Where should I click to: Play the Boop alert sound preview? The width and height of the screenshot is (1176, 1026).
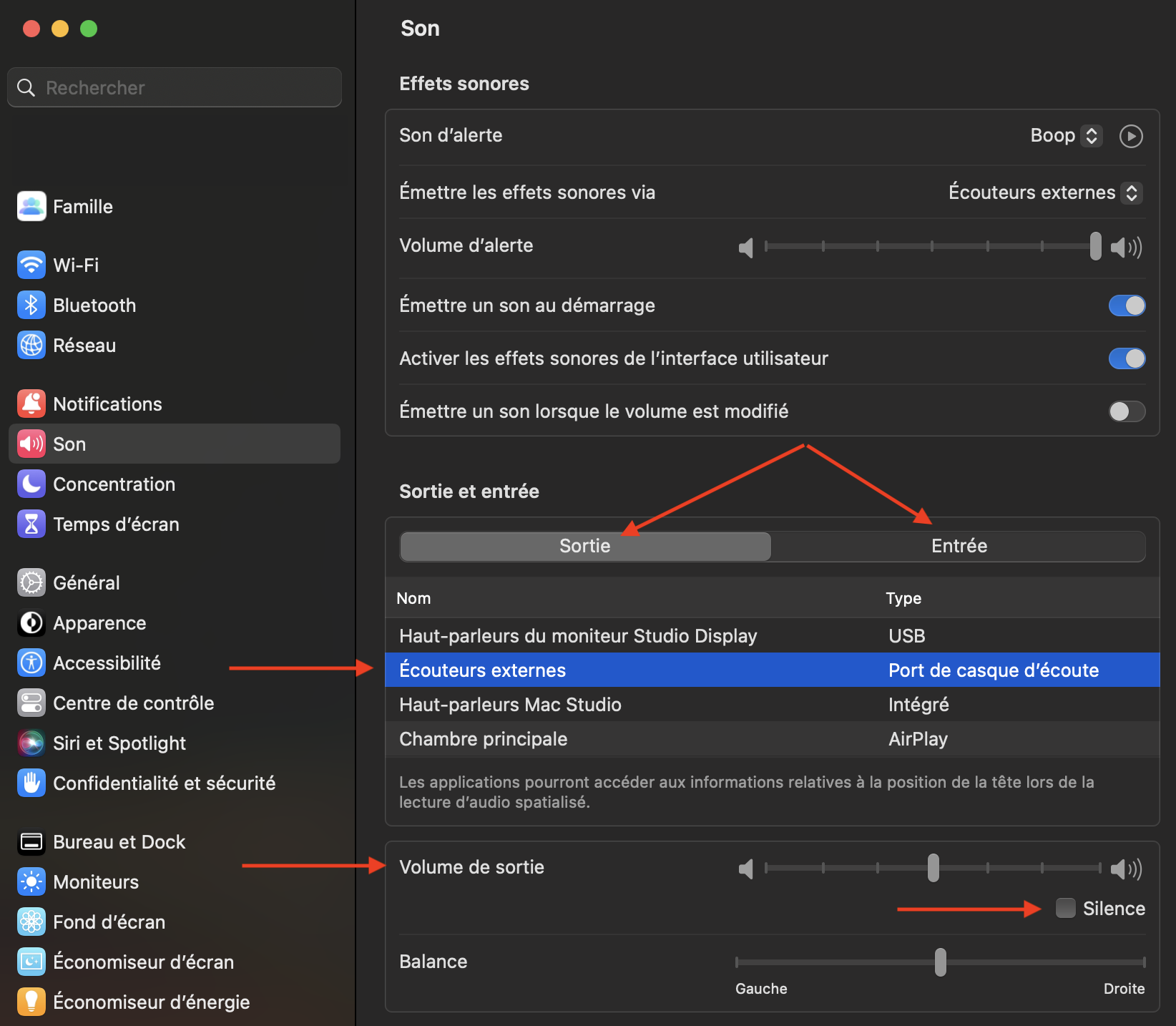(x=1130, y=136)
